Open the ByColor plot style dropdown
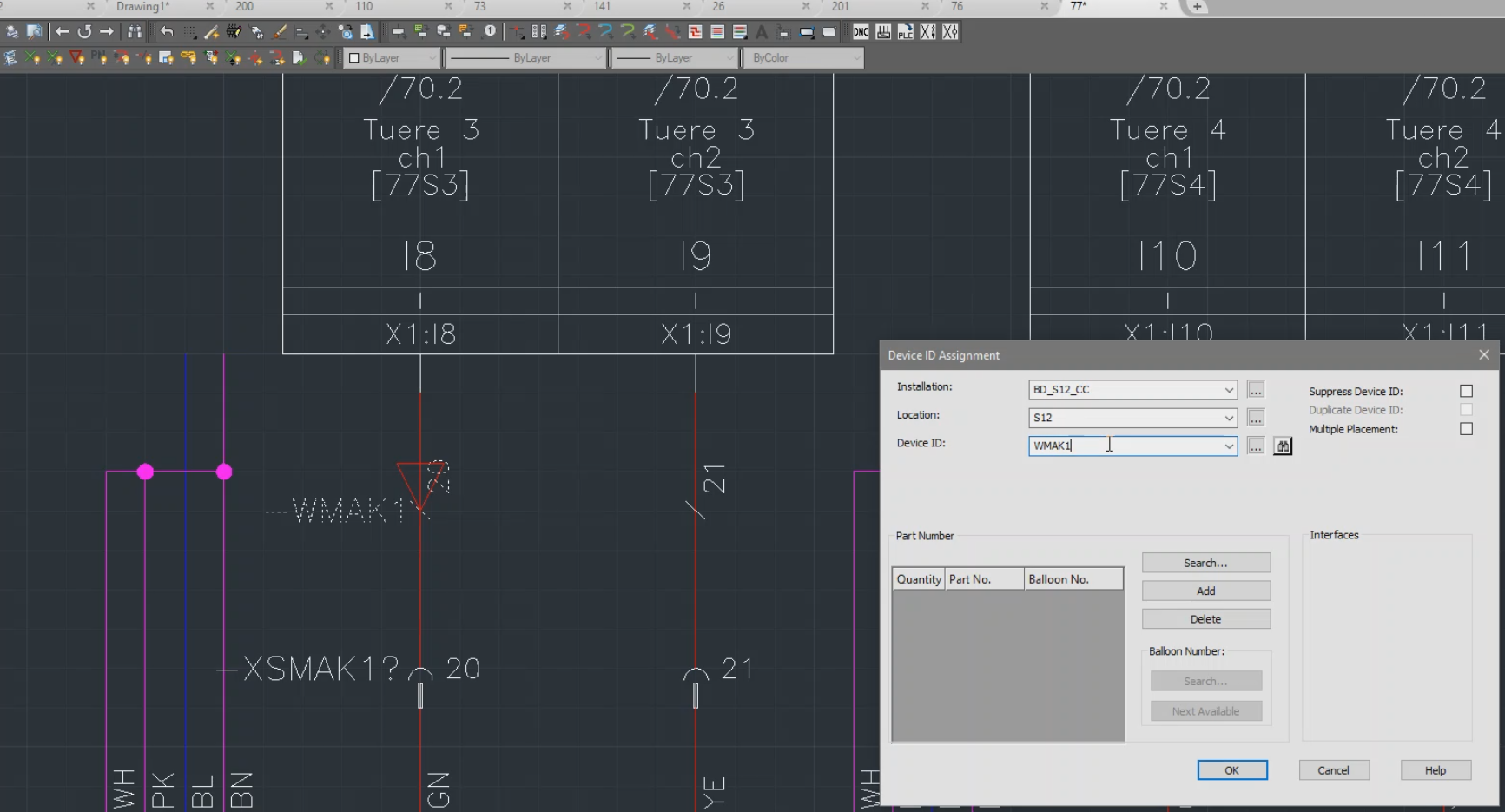1505x812 pixels. 803,58
